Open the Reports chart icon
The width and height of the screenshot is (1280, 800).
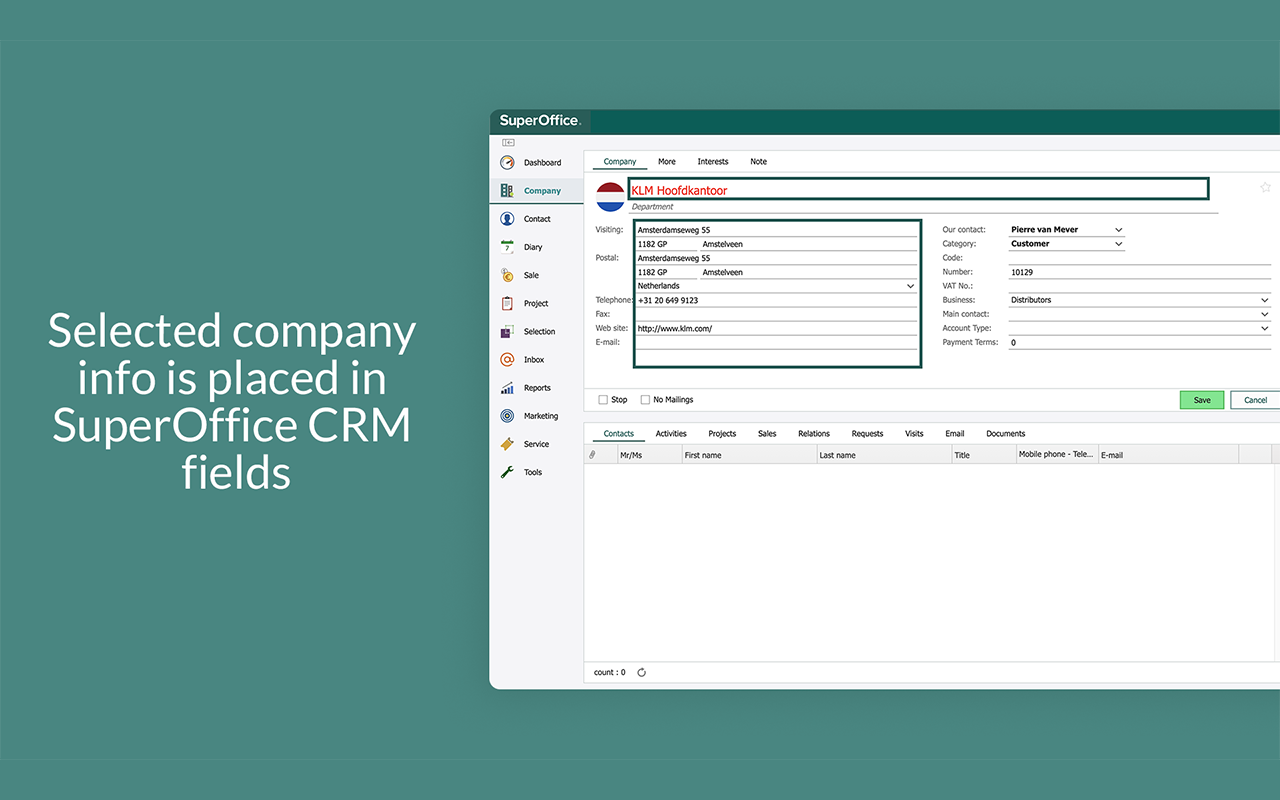coord(507,387)
